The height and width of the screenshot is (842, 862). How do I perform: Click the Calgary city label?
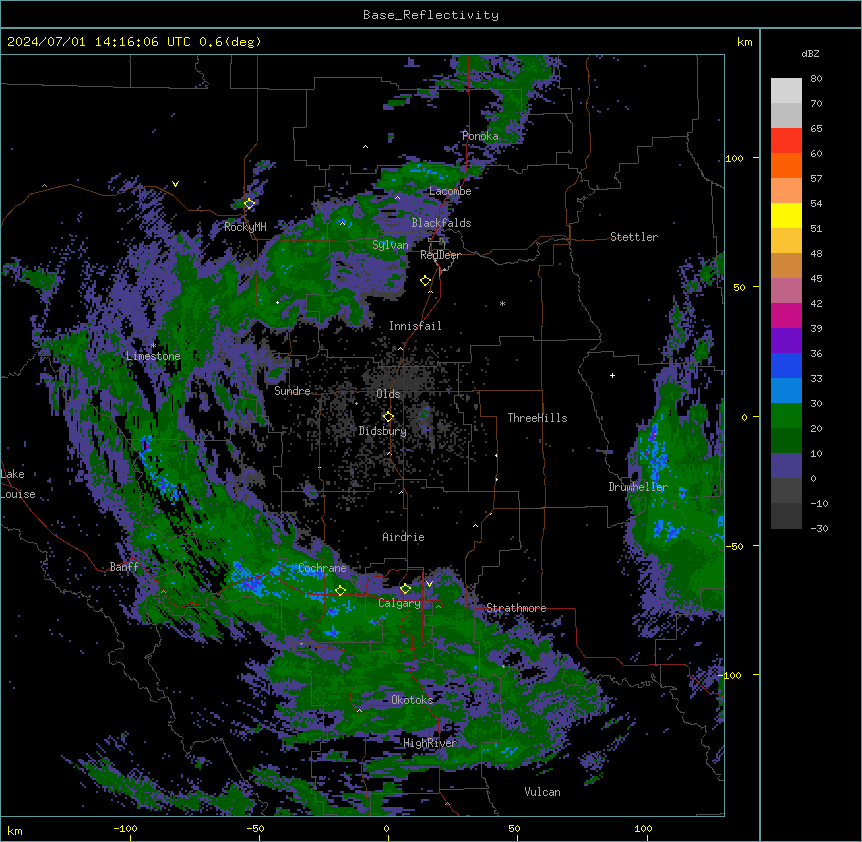(x=399, y=603)
